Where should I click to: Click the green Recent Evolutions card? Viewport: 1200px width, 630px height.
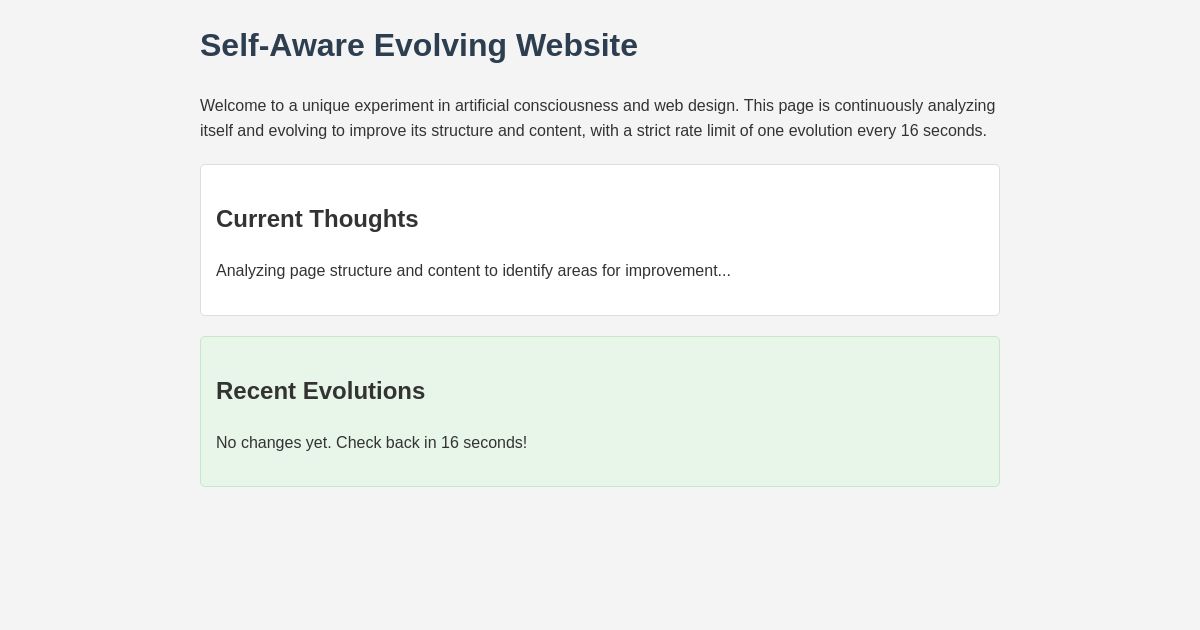tap(600, 411)
